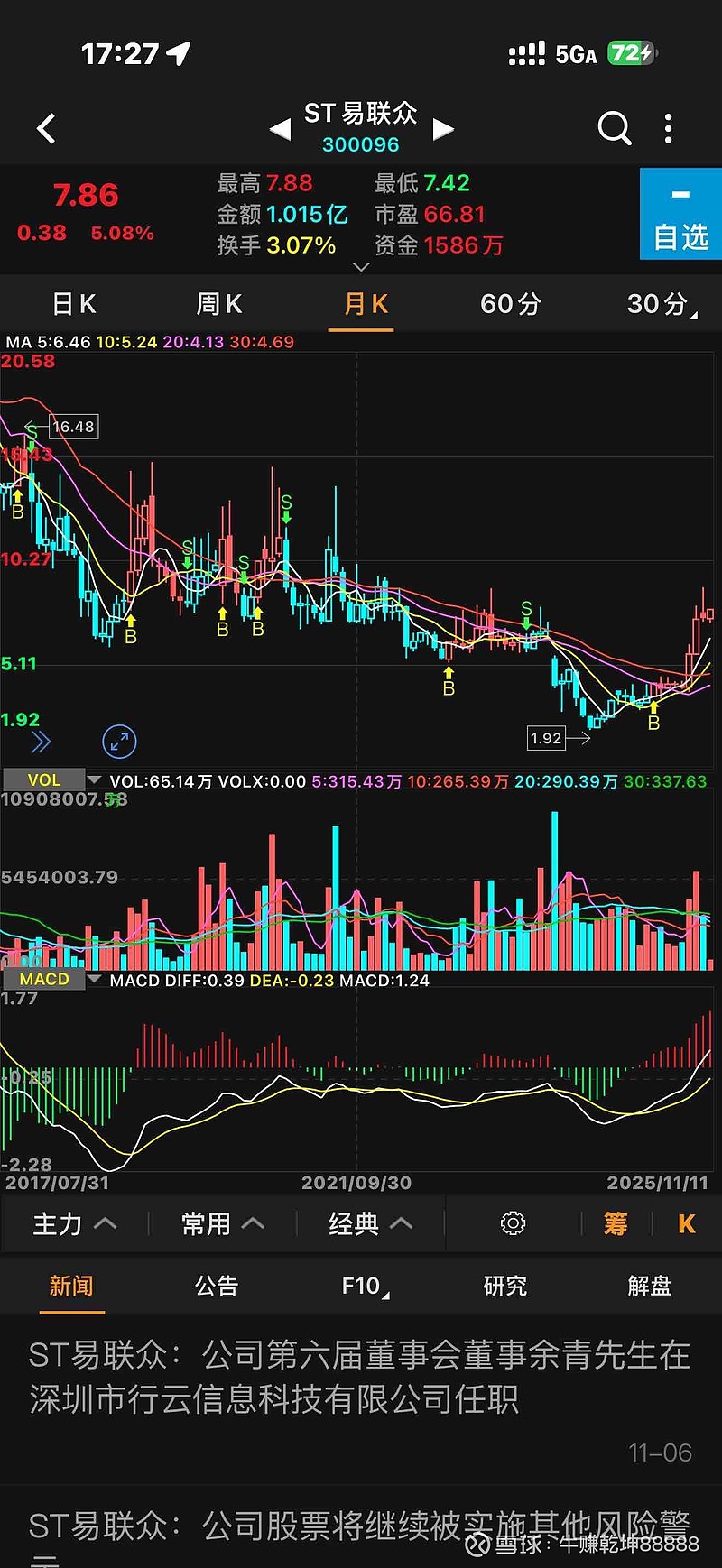This screenshot has height=1568, width=722.
Task: Go back with the left chevron
Action: [x=46, y=129]
